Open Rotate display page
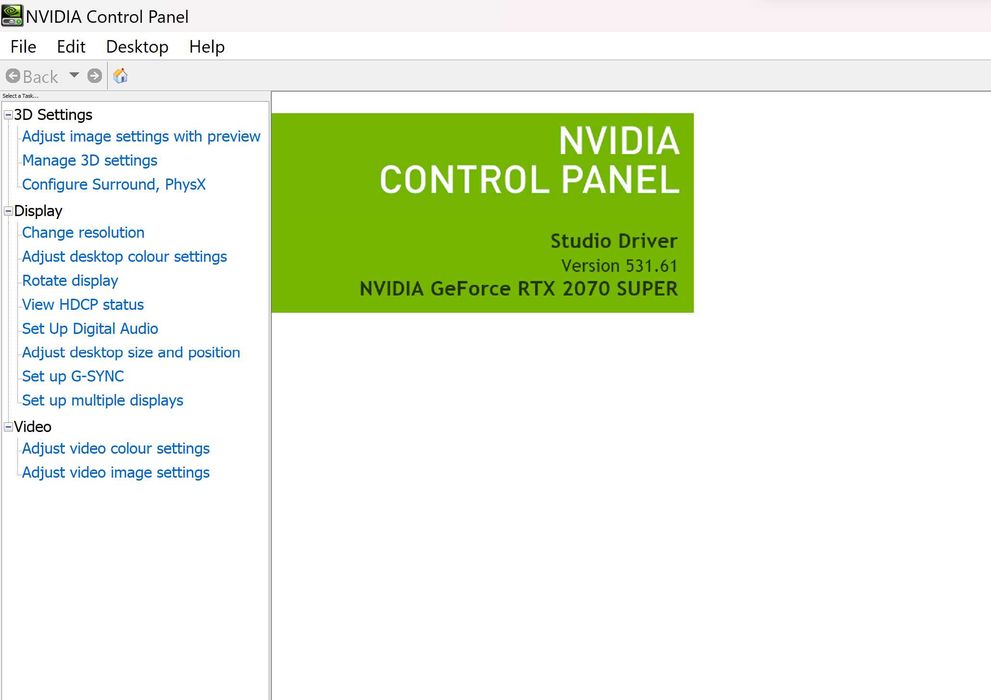The image size is (991, 700). tap(70, 281)
